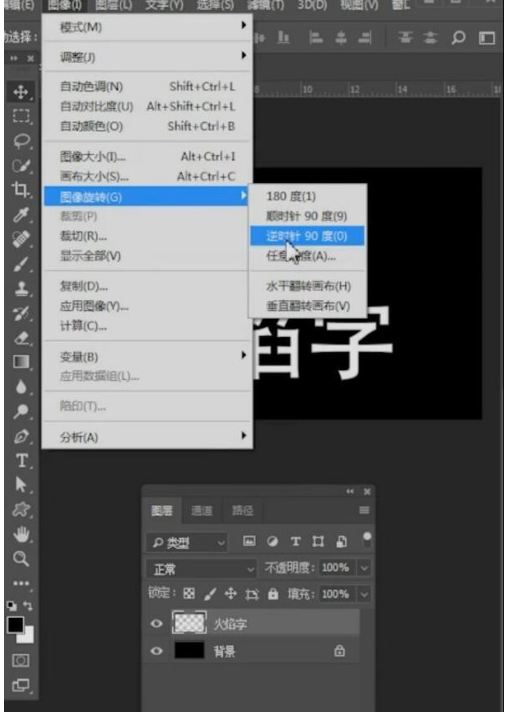The image size is (506, 712).
Task: Lock all layer attributes
Action: tap(273, 593)
